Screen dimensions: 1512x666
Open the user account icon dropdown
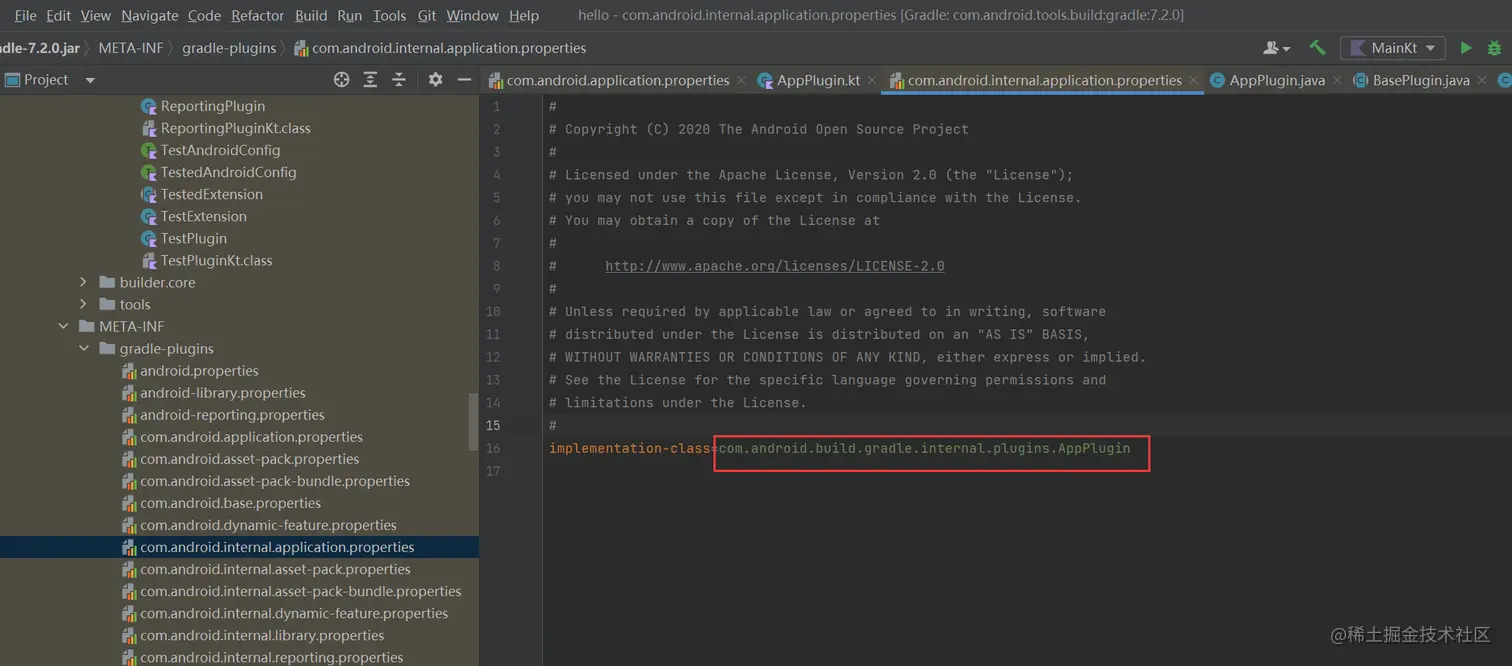(x=1276, y=48)
